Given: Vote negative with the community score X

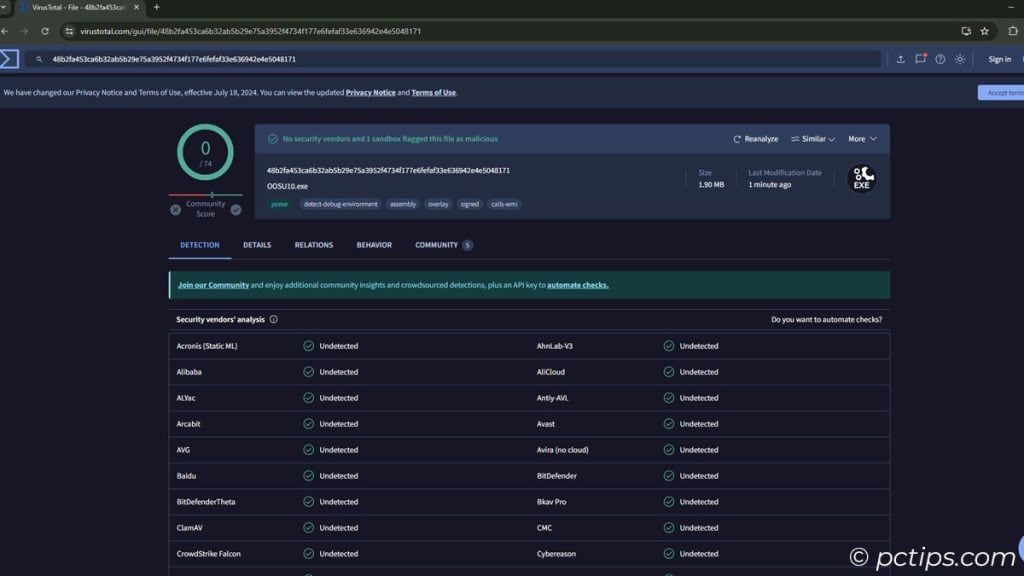Looking at the screenshot, I should click(176, 209).
